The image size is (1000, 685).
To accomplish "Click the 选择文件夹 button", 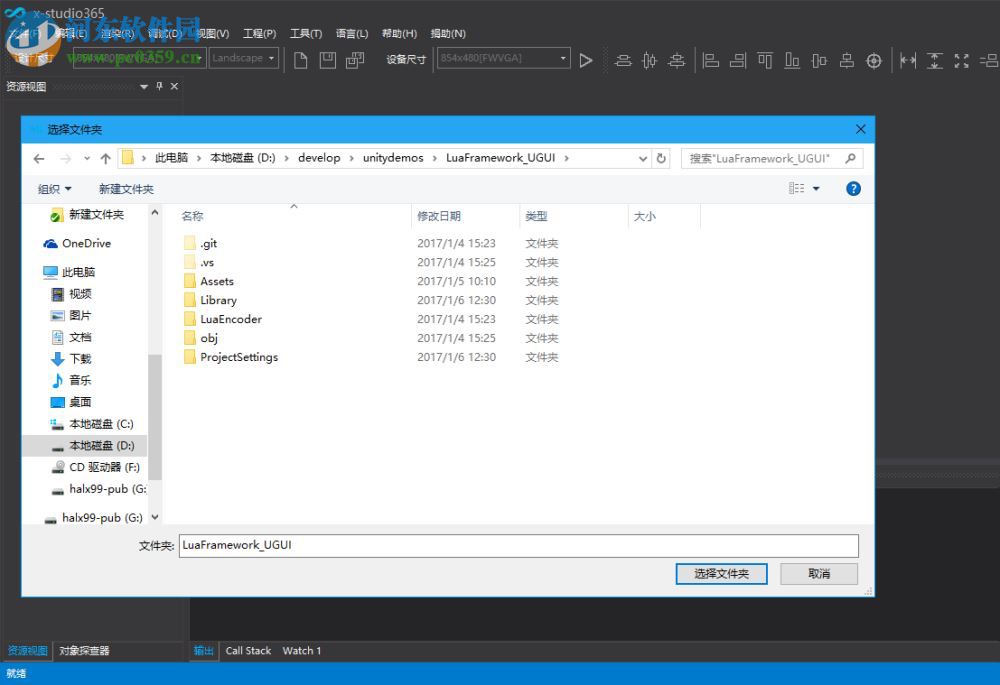I will tap(721, 573).
